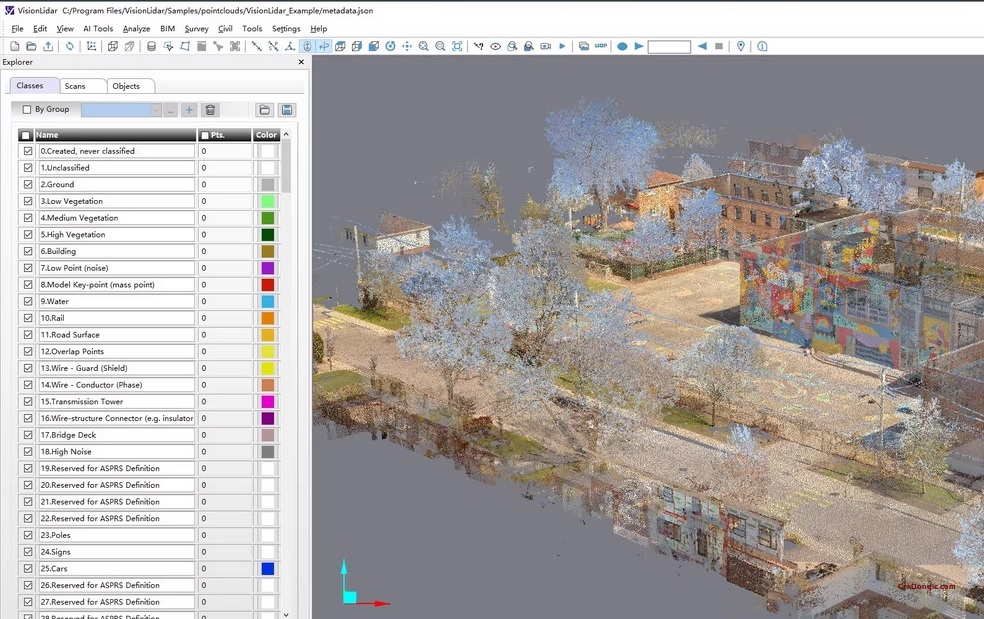984x619 pixels.
Task: Open the Settings menu
Action: coord(286,28)
